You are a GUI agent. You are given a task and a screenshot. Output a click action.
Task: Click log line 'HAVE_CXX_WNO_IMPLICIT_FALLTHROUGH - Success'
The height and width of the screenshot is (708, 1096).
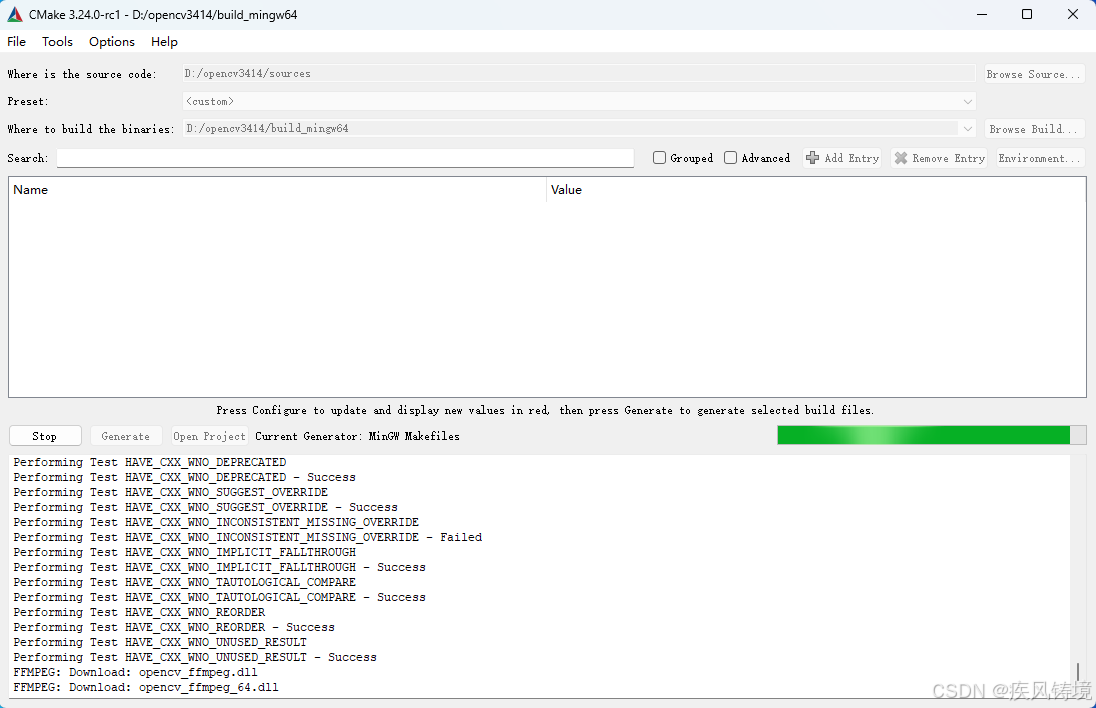pos(219,567)
